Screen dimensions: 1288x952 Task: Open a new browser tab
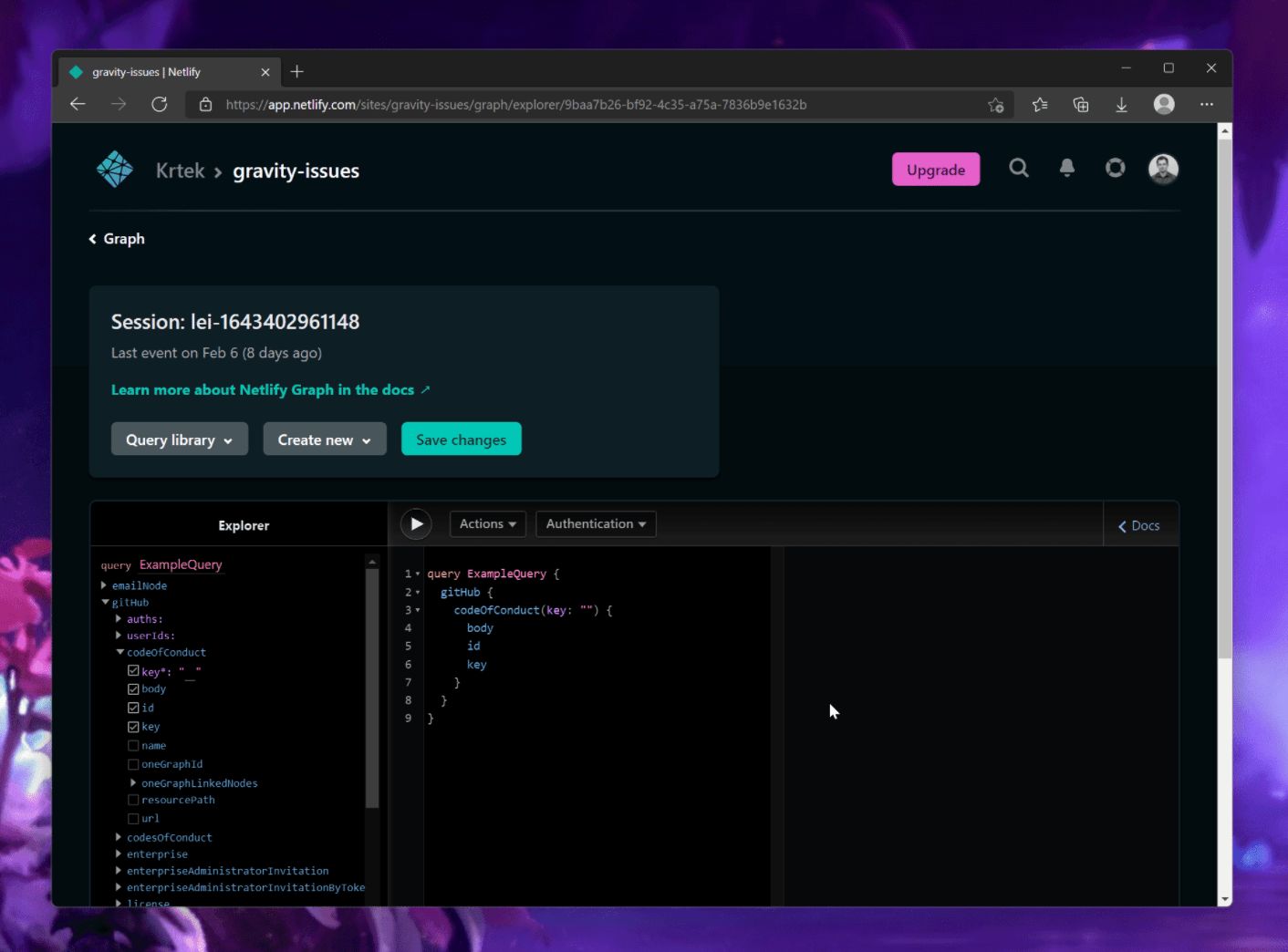pyautogui.click(x=296, y=71)
